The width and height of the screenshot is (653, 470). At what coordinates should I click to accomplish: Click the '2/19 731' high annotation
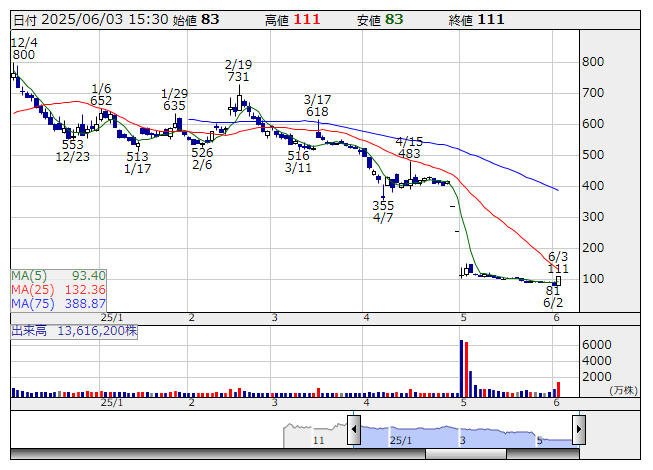(238, 70)
